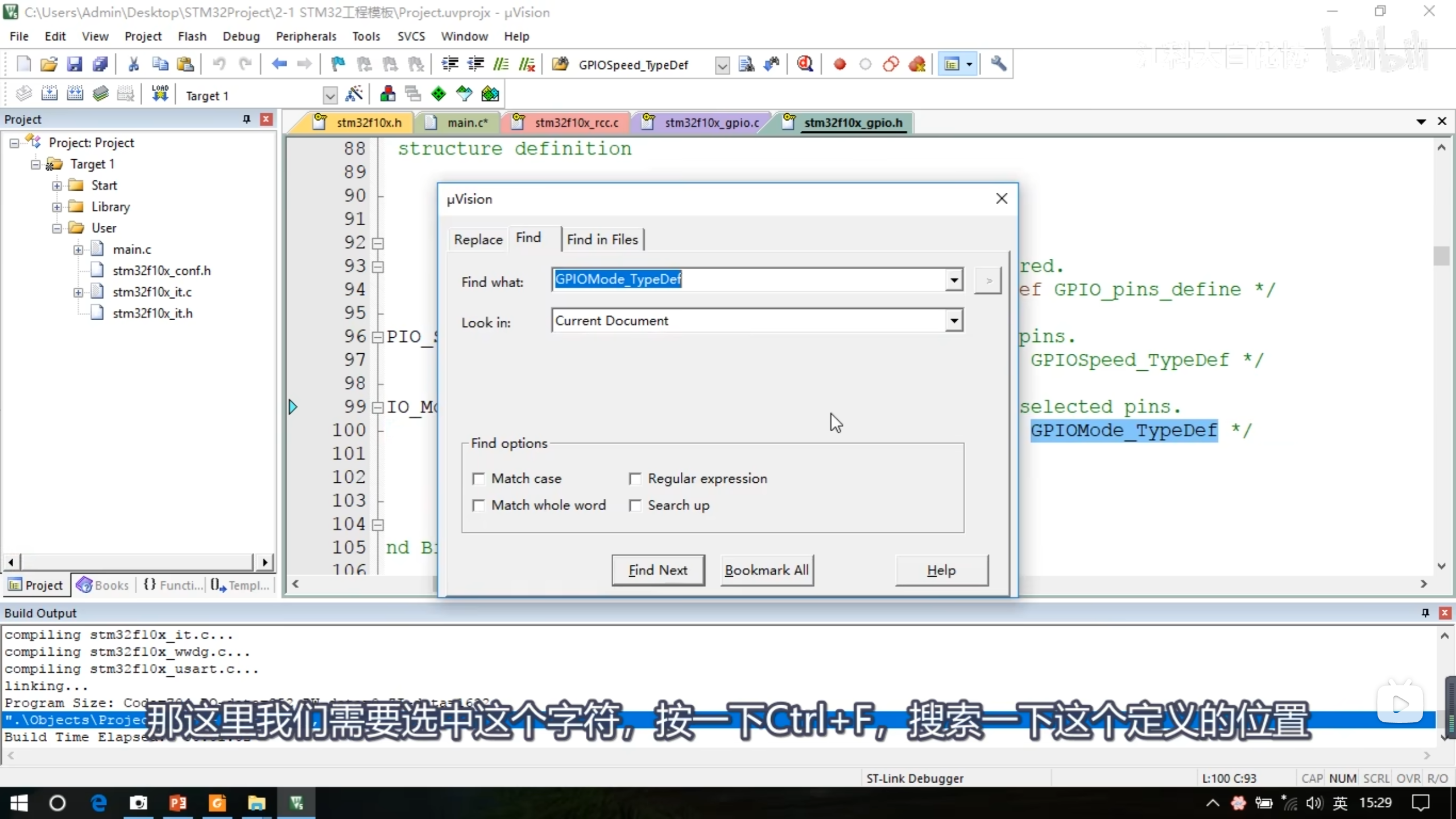Toggle the Regular expression checkbox
This screenshot has height=819, width=1456.
tap(635, 479)
